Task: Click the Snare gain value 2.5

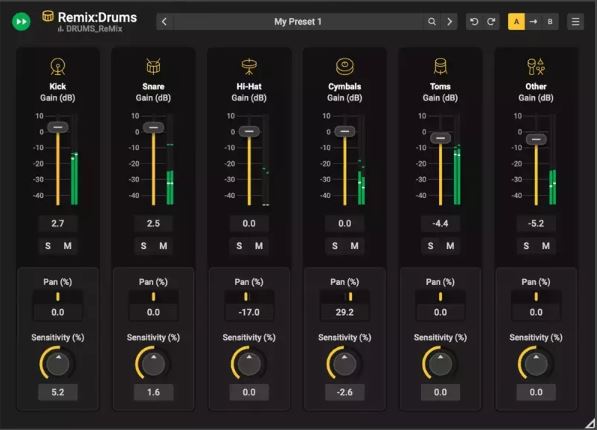Action: 153,224
